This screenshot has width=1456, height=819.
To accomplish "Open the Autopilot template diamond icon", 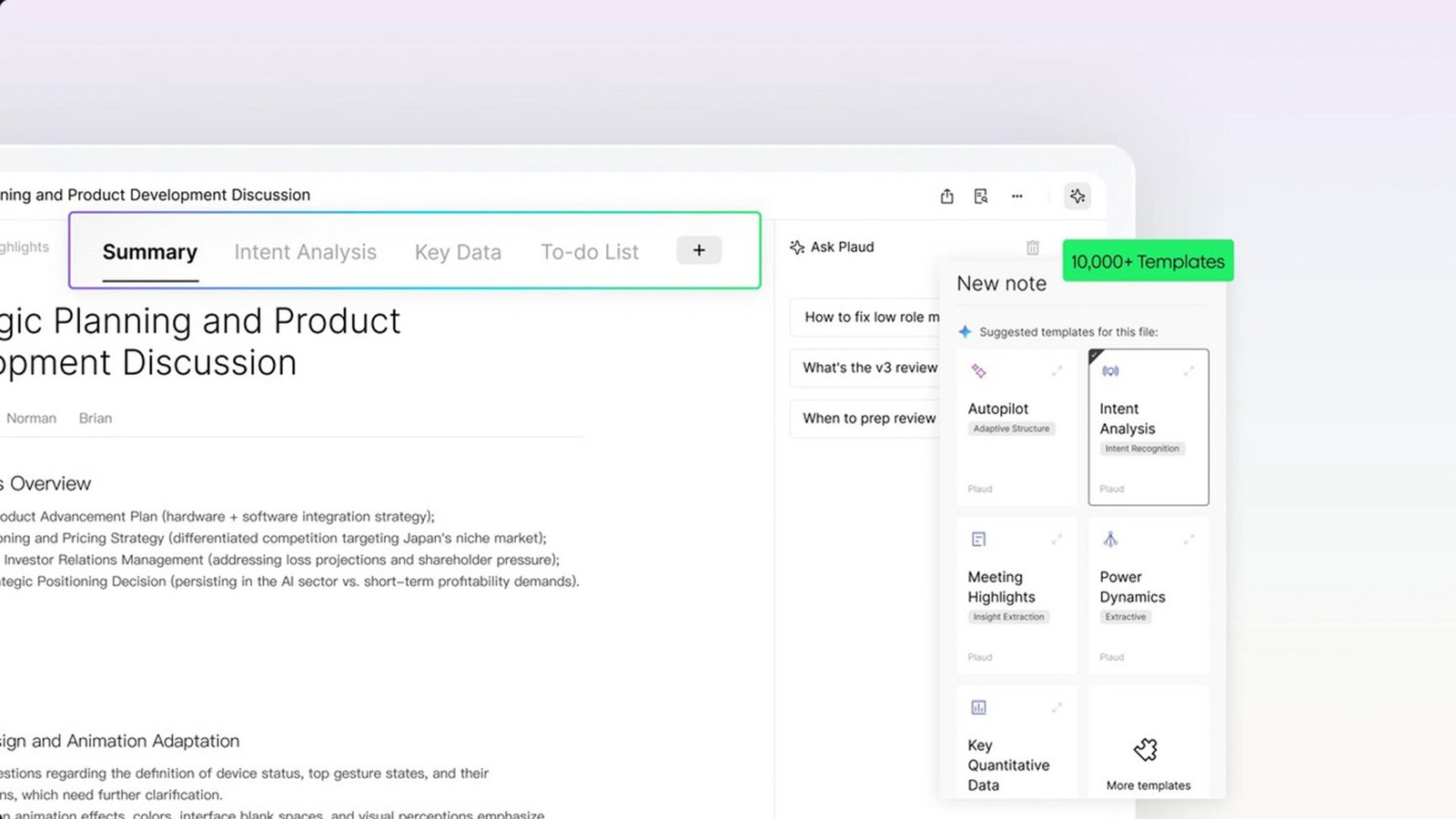I will pos(978,370).
